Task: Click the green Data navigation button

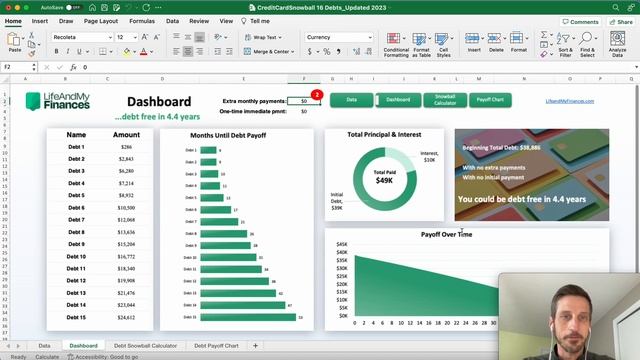Action: tap(351, 100)
